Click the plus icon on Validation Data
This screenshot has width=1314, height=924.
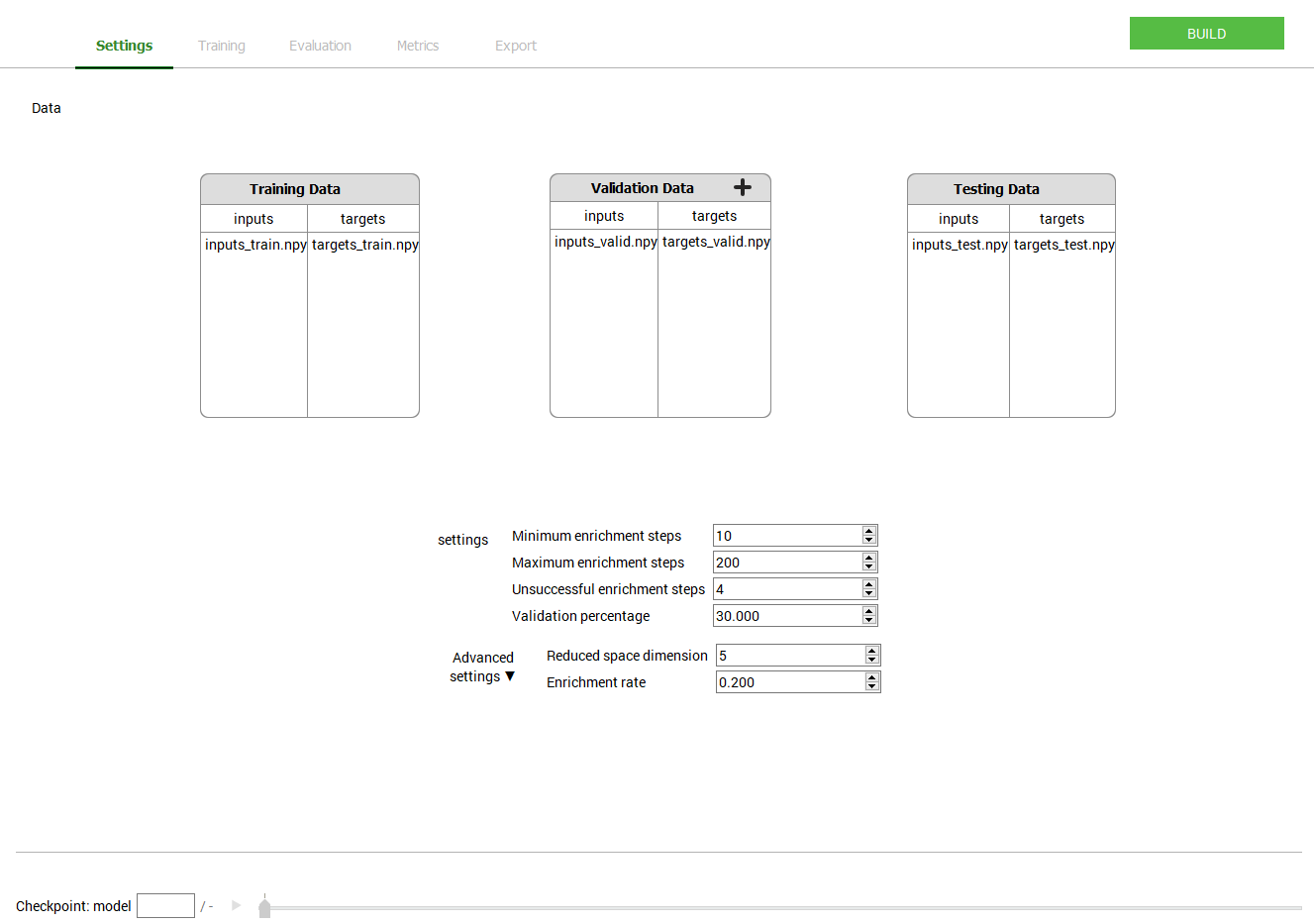click(743, 188)
